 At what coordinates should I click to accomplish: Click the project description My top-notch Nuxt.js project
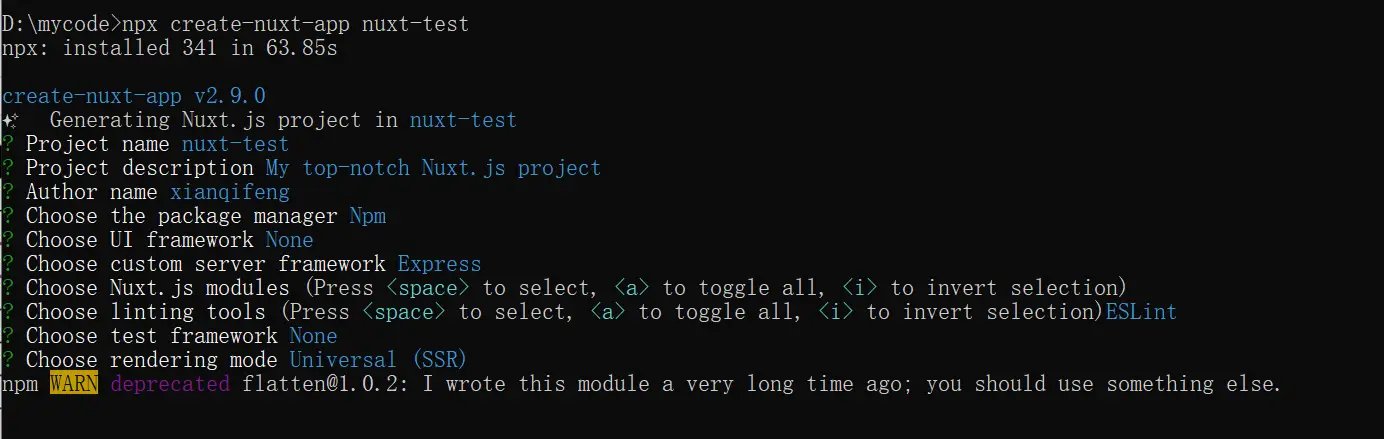pyautogui.click(x=433, y=168)
